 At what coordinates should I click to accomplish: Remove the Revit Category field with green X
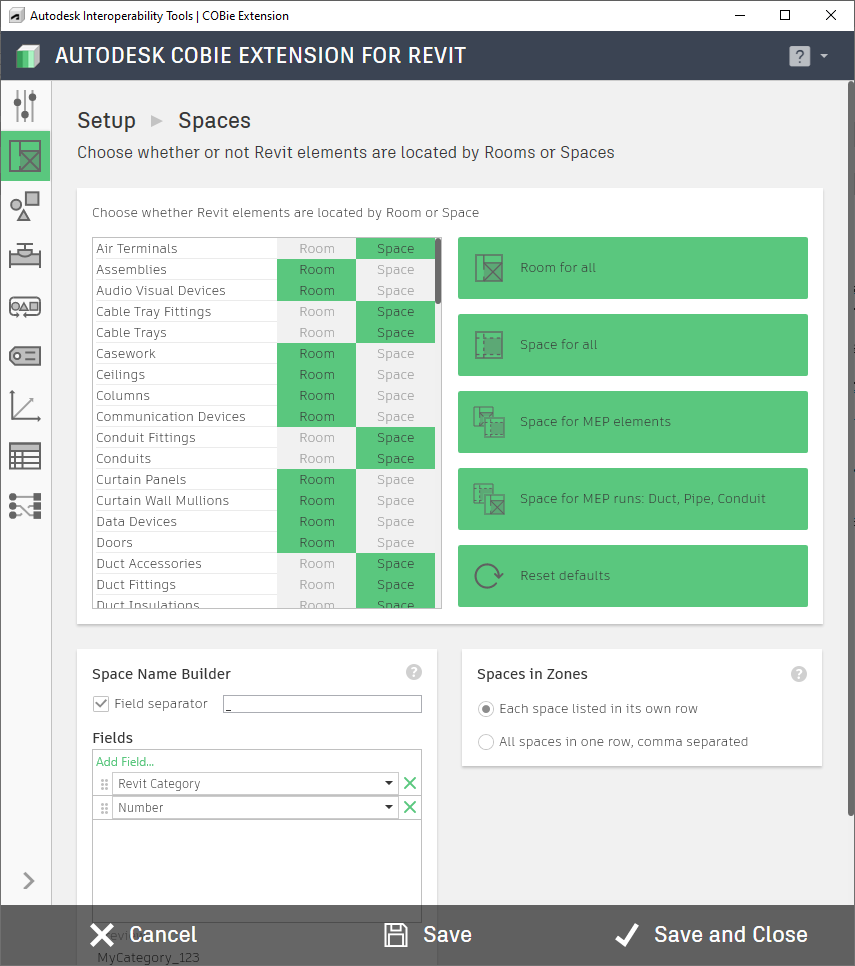click(409, 784)
